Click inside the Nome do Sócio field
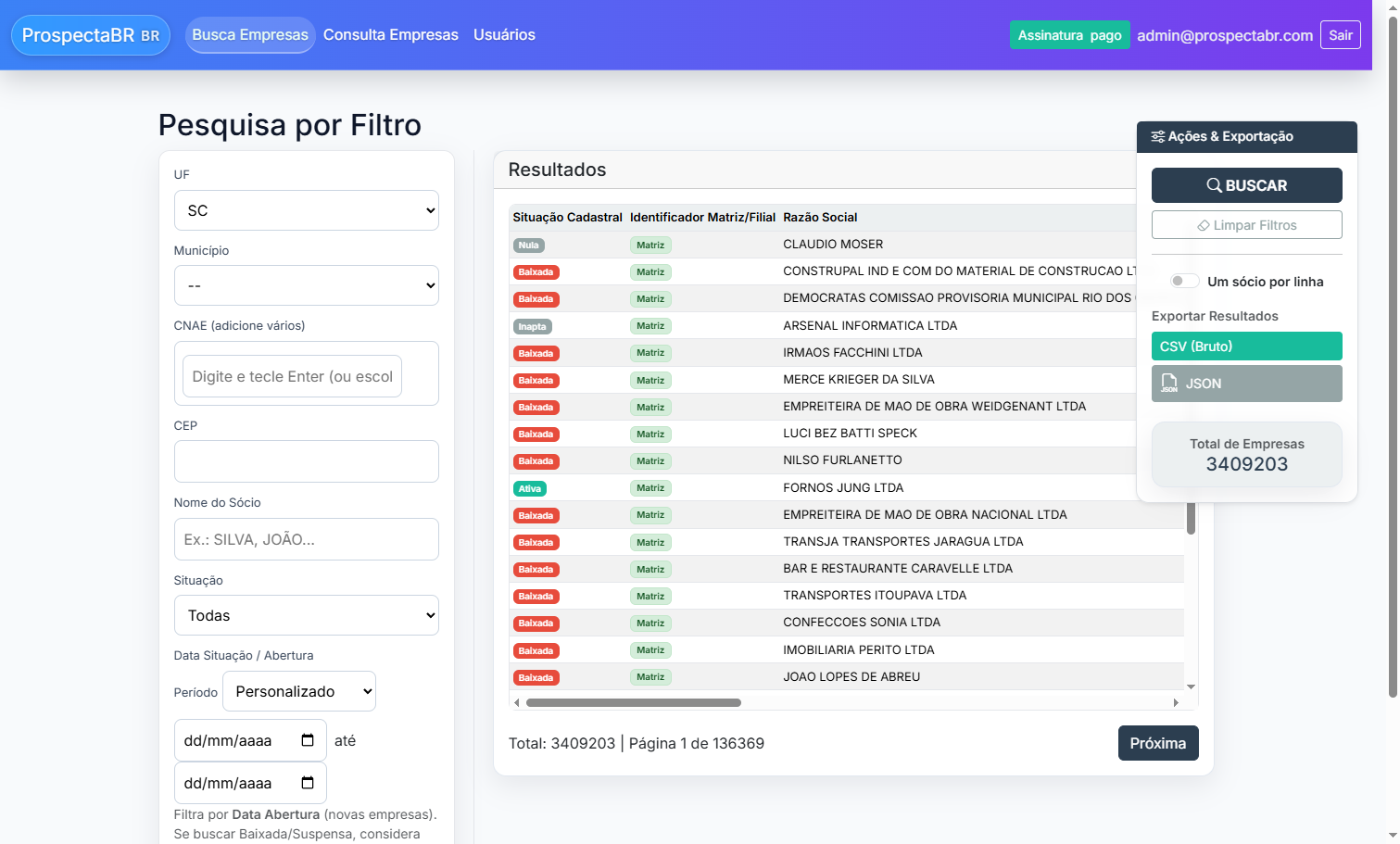The height and width of the screenshot is (844, 1400). tap(306, 538)
